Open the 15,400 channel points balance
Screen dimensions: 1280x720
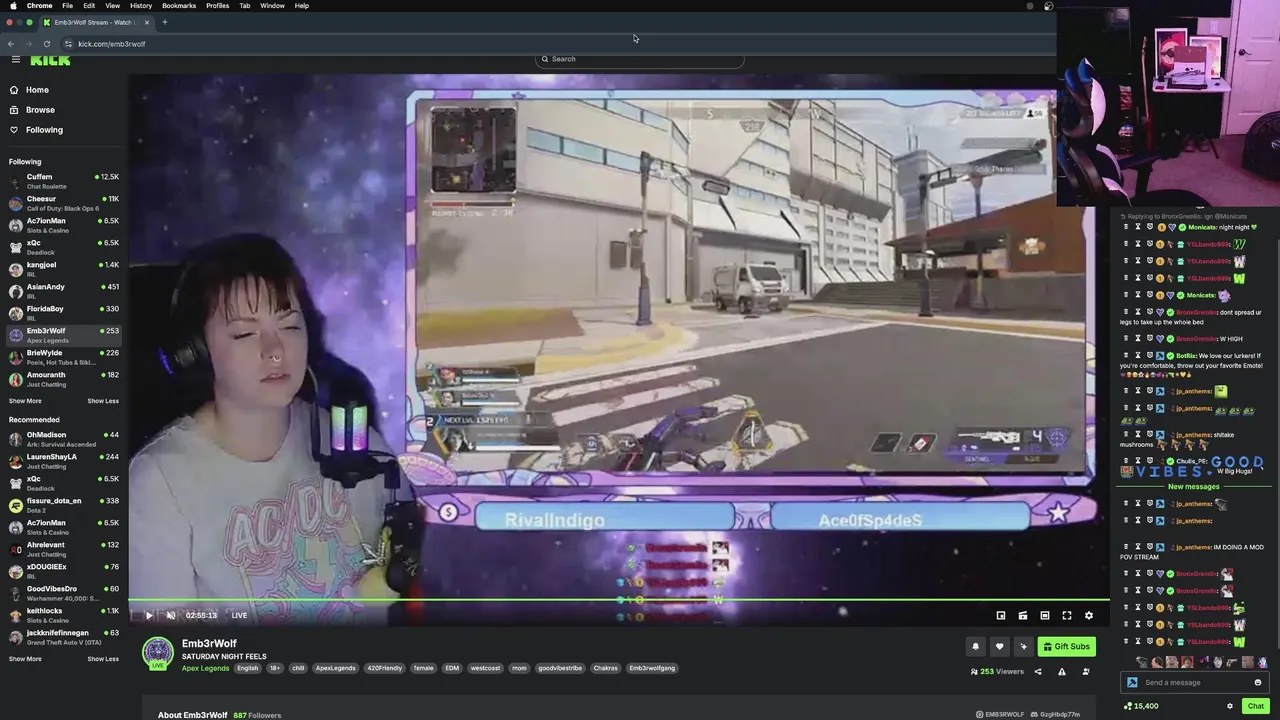coord(1141,706)
